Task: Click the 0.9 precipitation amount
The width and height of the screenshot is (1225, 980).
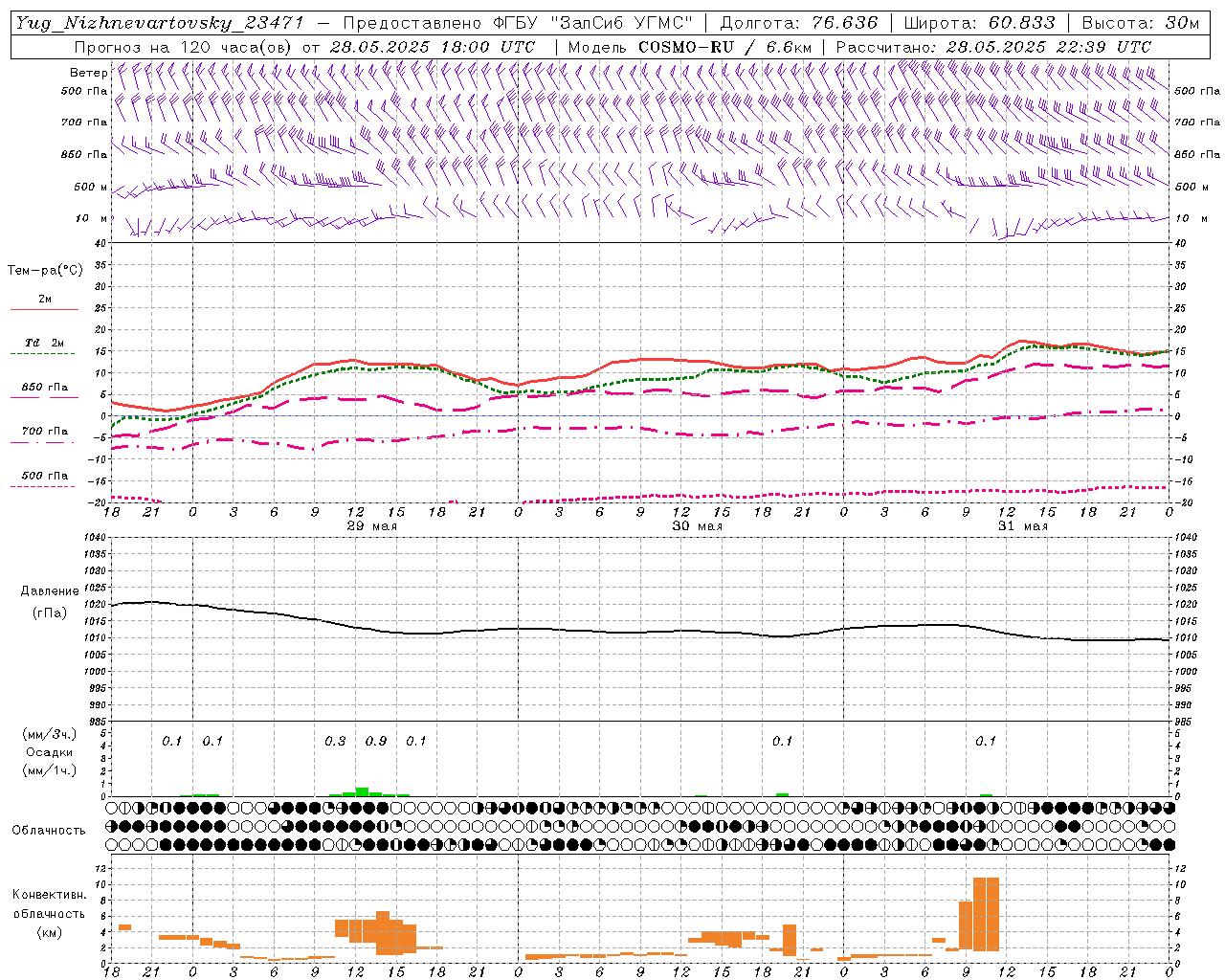Action: 376,741
